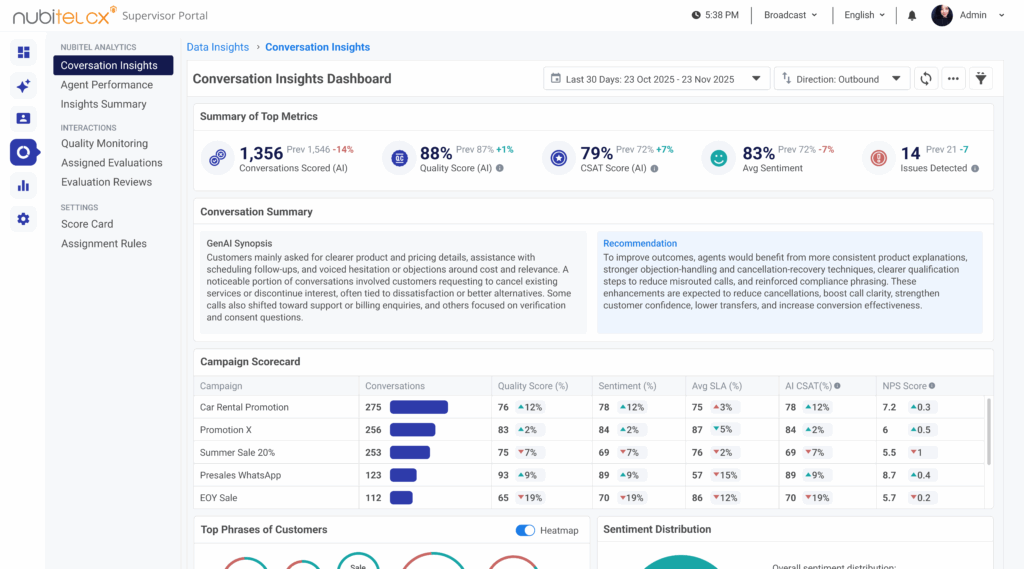Image resolution: width=1024 pixels, height=569 pixels.
Task: Open the bar chart icon in left rail
Action: pyautogui.click(x=24, y=186)
